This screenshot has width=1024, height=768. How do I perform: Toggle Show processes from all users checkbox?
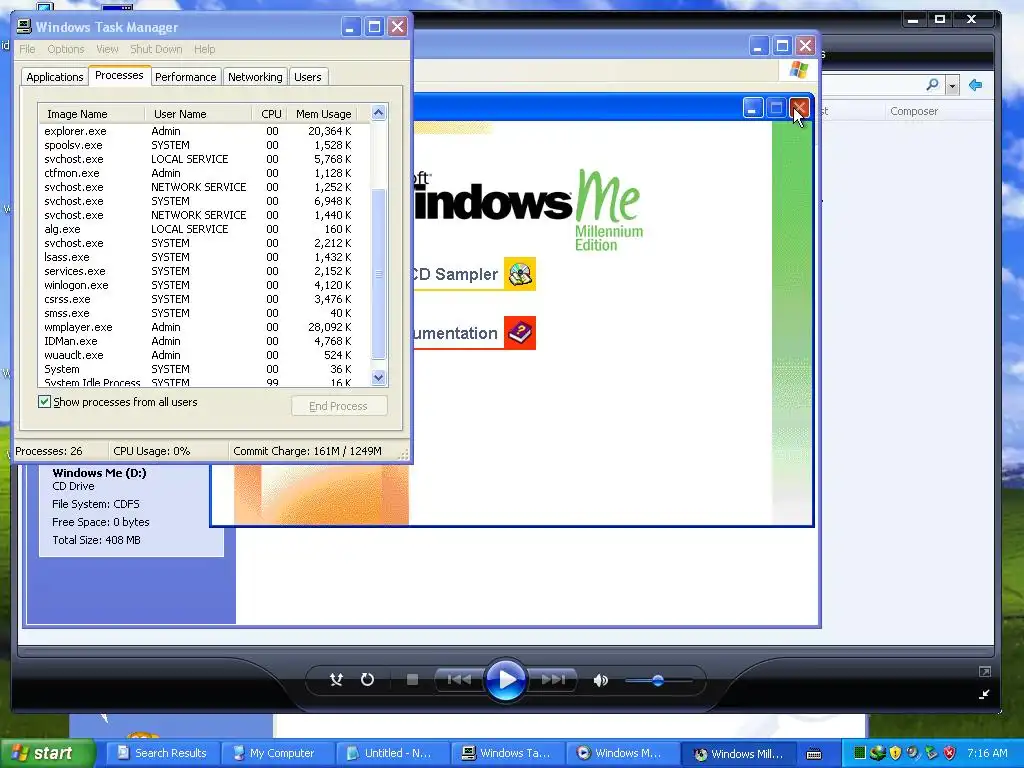(44, 402)
